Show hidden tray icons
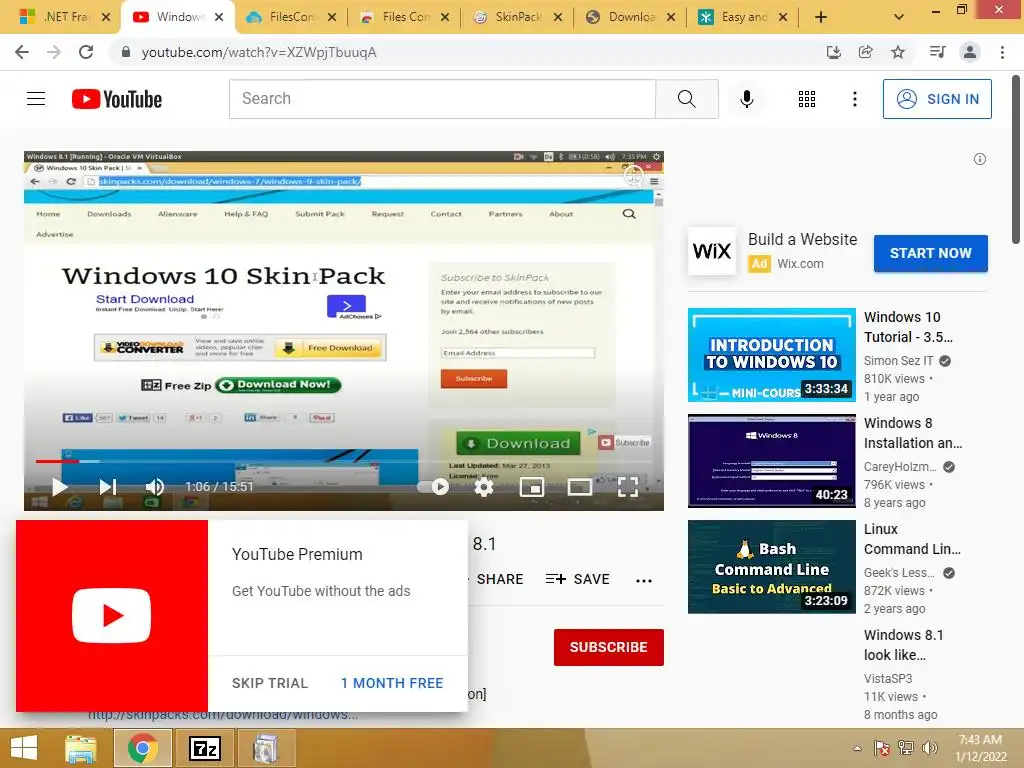Viewport: 1024px width, 768px height. (857, 748)
